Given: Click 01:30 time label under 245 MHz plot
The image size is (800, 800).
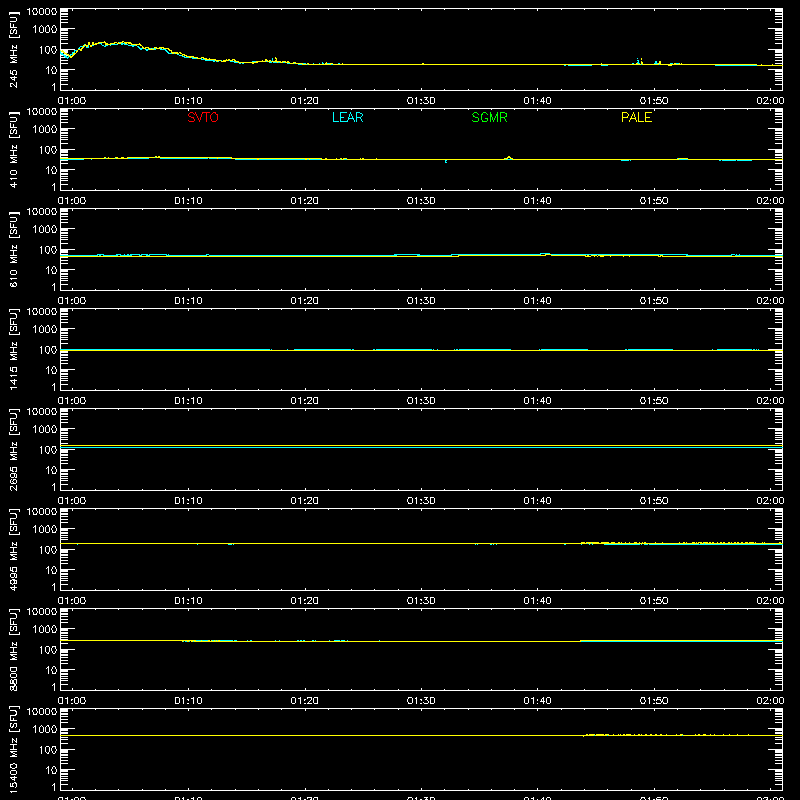Looking at the screenshot, I should (x=421, y=101).
